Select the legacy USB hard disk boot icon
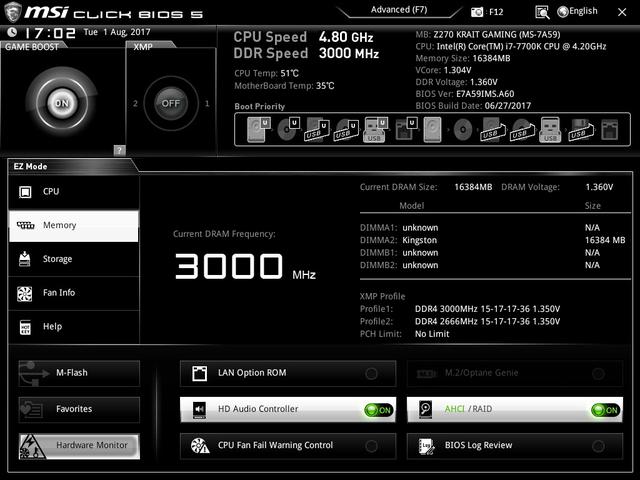This screenshot has height=480, width=640. coord(492,129)
